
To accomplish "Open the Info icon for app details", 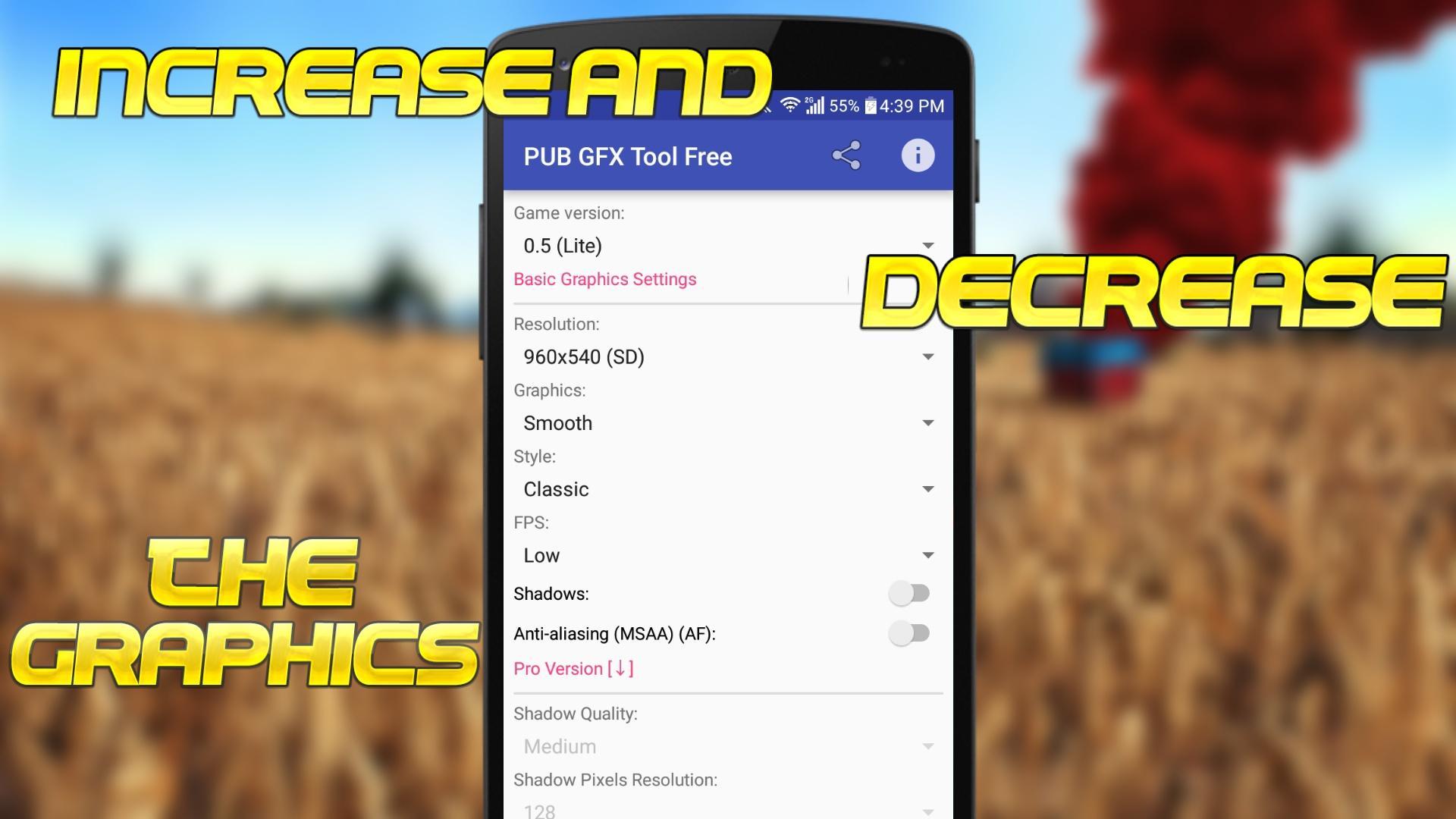I will pyautogui.click(x=918, y=157).
